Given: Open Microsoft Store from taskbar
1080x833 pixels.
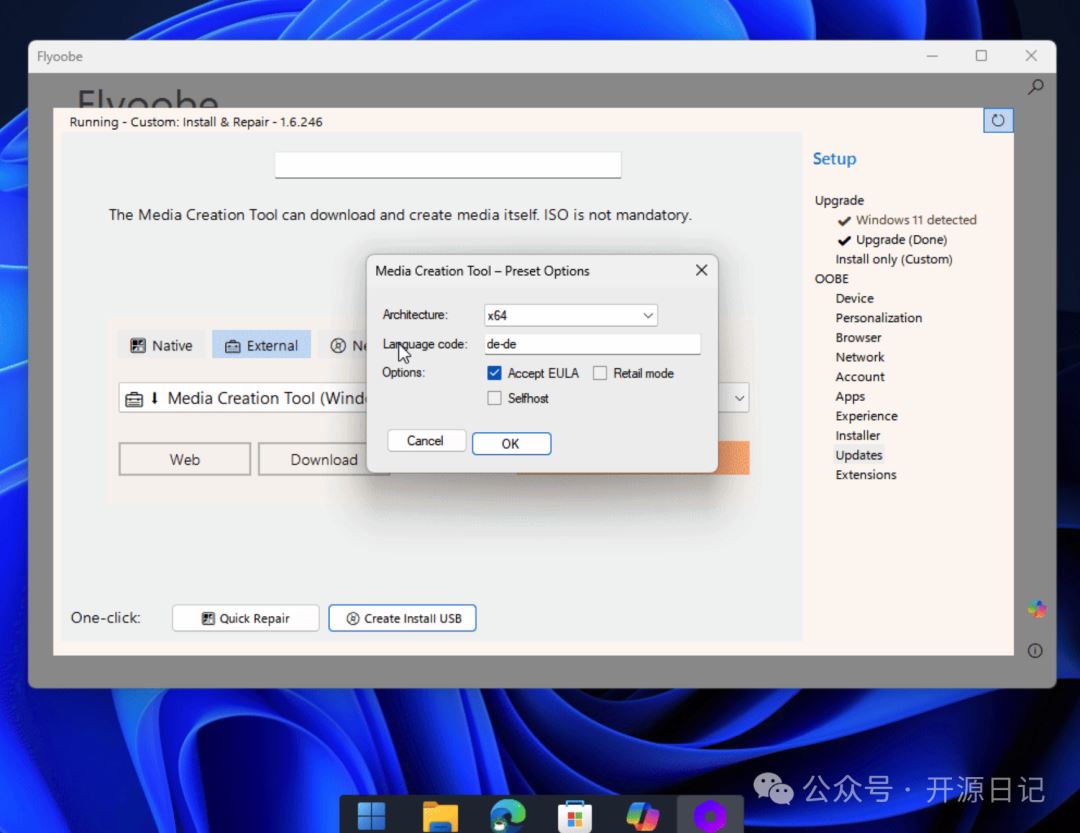Looking at the screenshot, I should tap(574, 815).
